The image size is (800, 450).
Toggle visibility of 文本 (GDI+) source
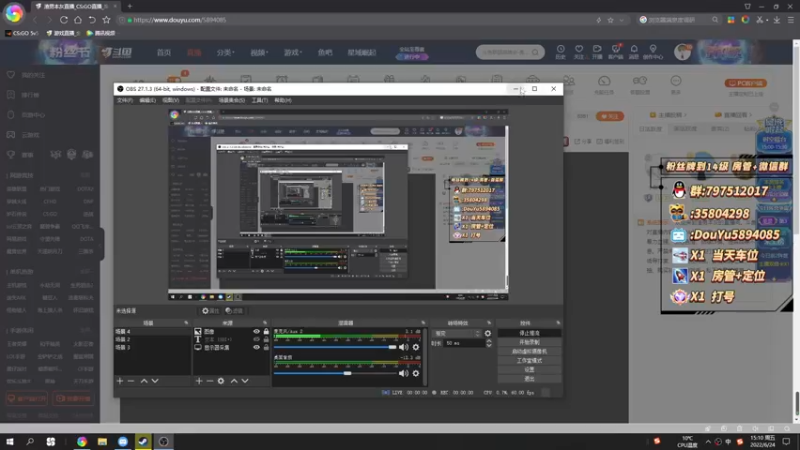click(256, 339)
